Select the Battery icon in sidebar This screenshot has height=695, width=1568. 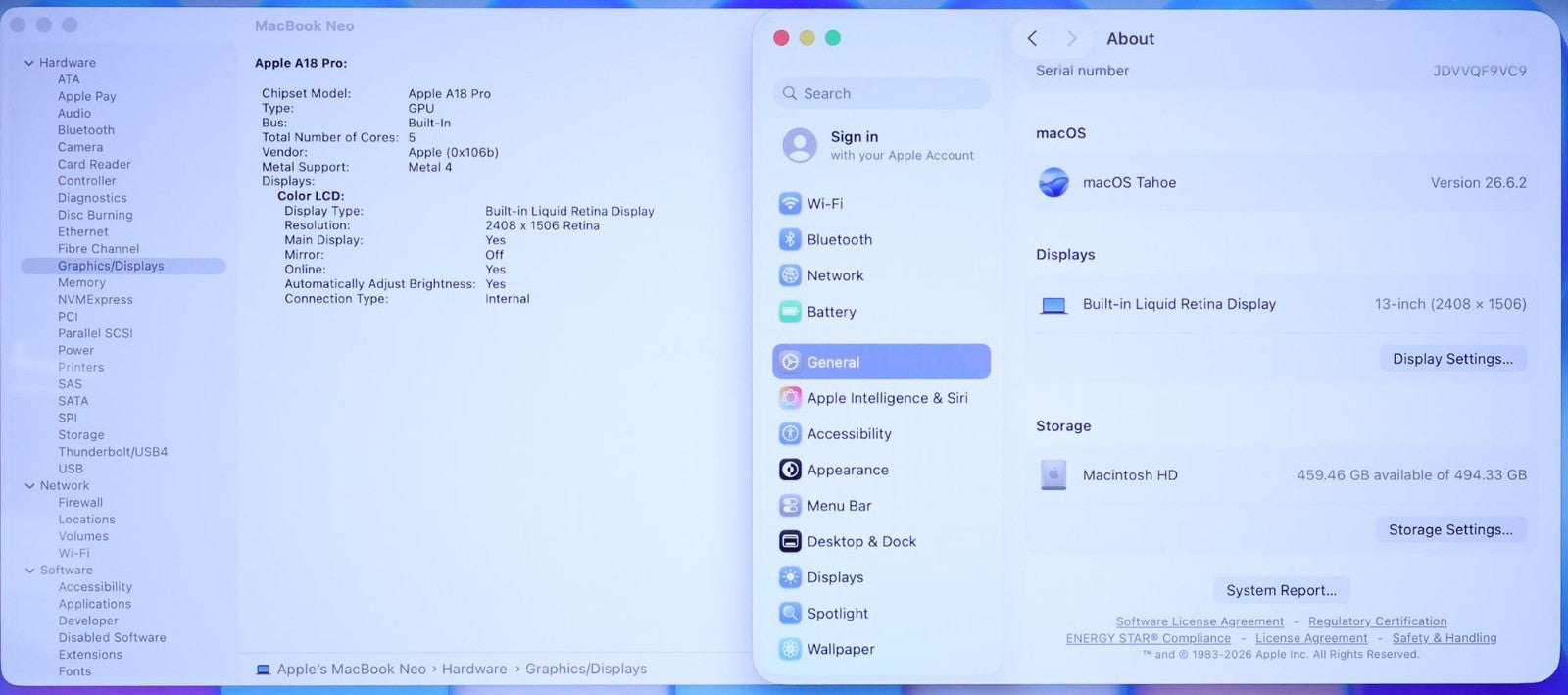(x=790, y=312)
